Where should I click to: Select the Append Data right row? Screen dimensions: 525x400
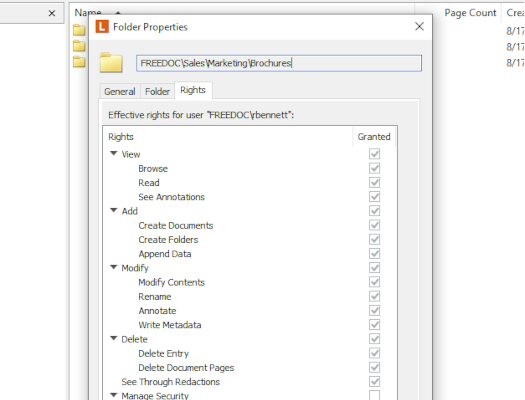point(165,254)
